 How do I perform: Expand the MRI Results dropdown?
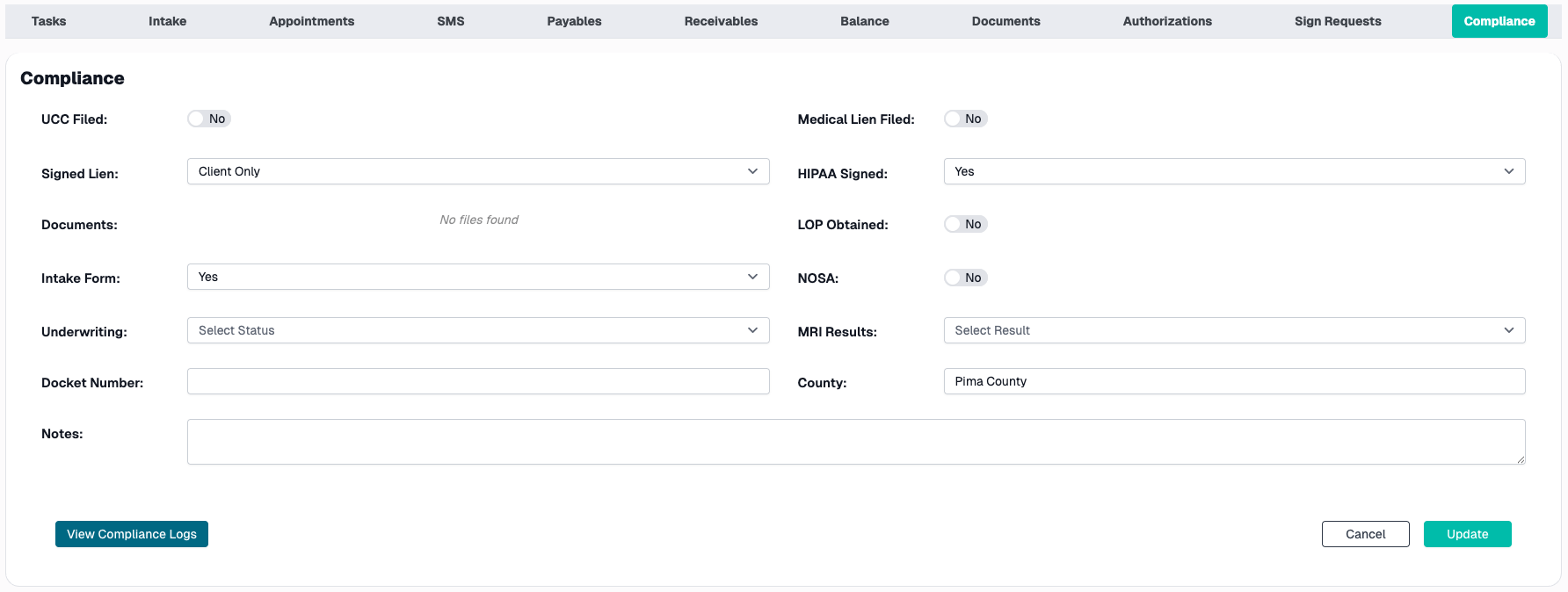[1234, 330]
